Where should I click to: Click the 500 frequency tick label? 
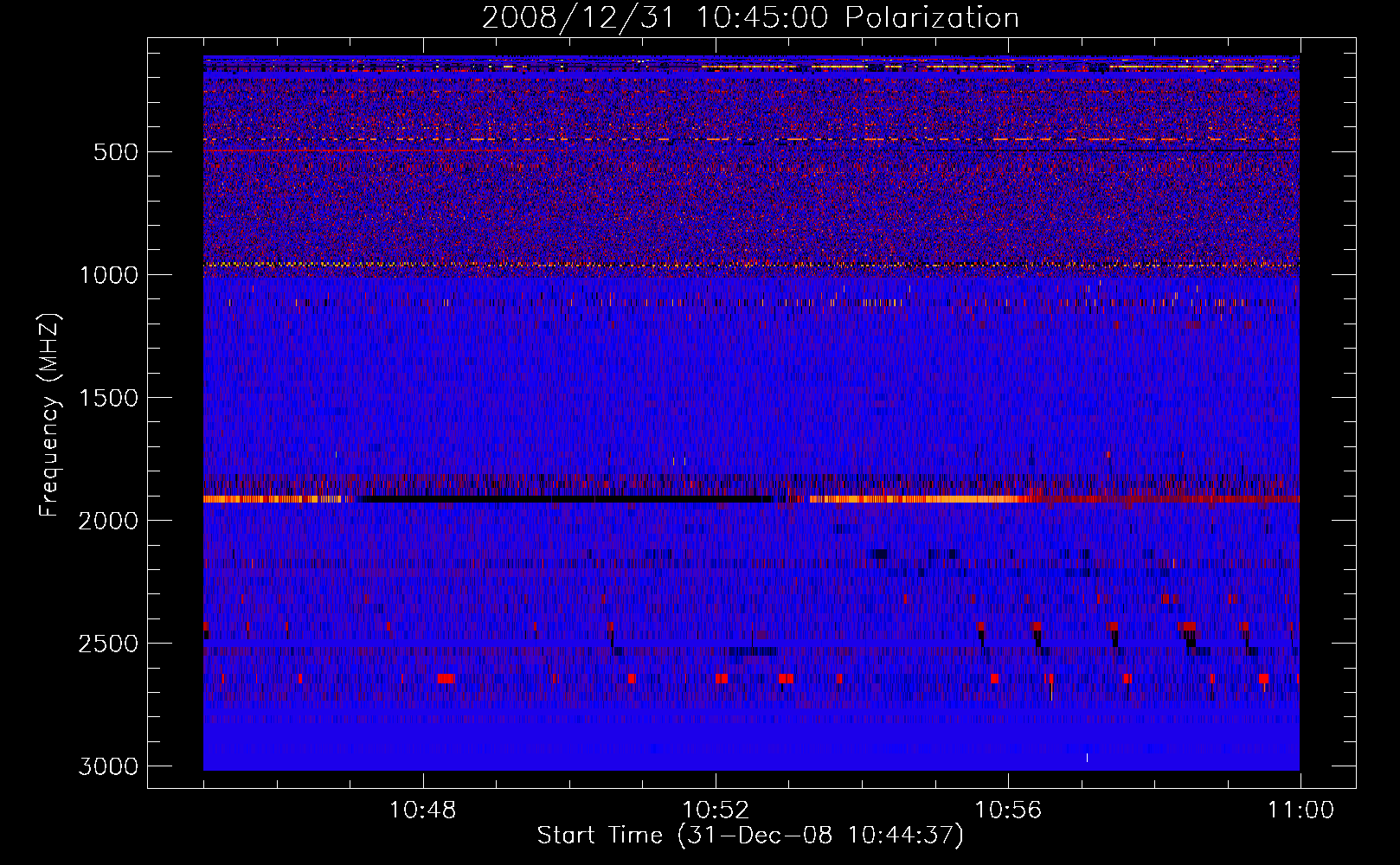pos(116,152)
